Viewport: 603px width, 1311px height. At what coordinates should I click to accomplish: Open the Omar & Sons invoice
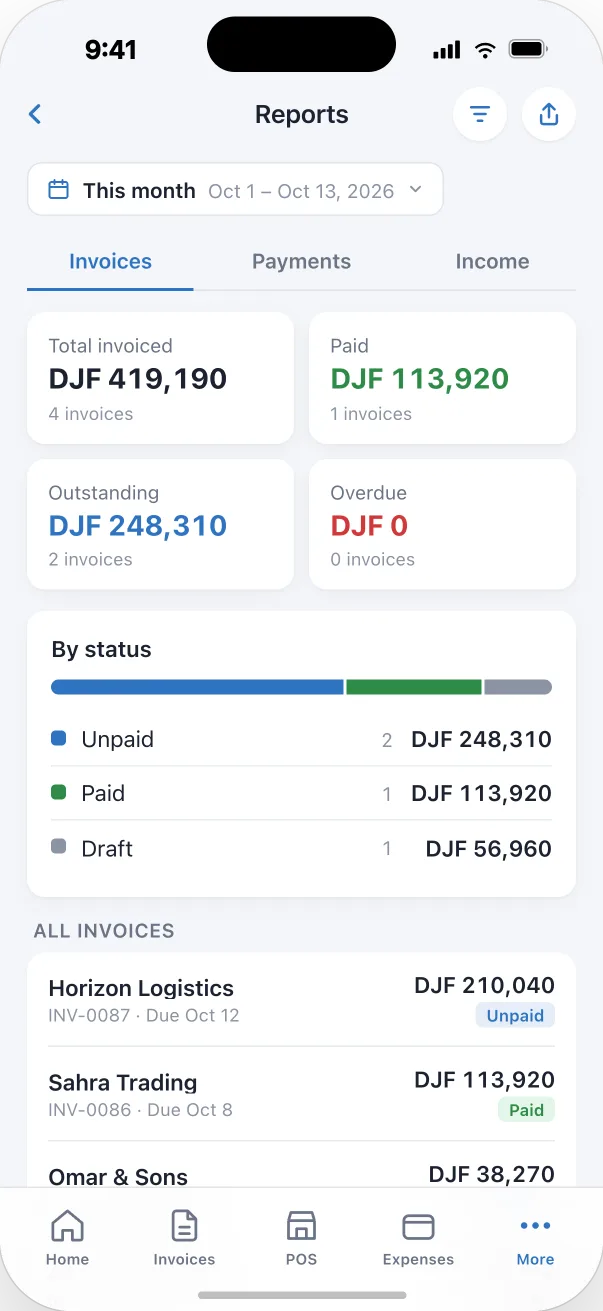[301, 1166]
